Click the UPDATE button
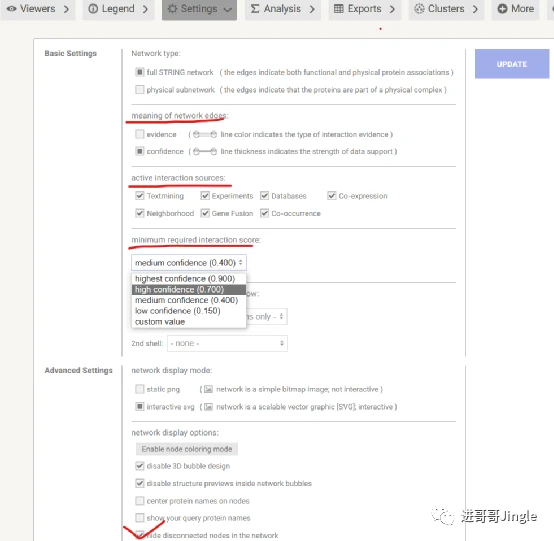Viewport: 554px width, 541px height. coord(512,64)
